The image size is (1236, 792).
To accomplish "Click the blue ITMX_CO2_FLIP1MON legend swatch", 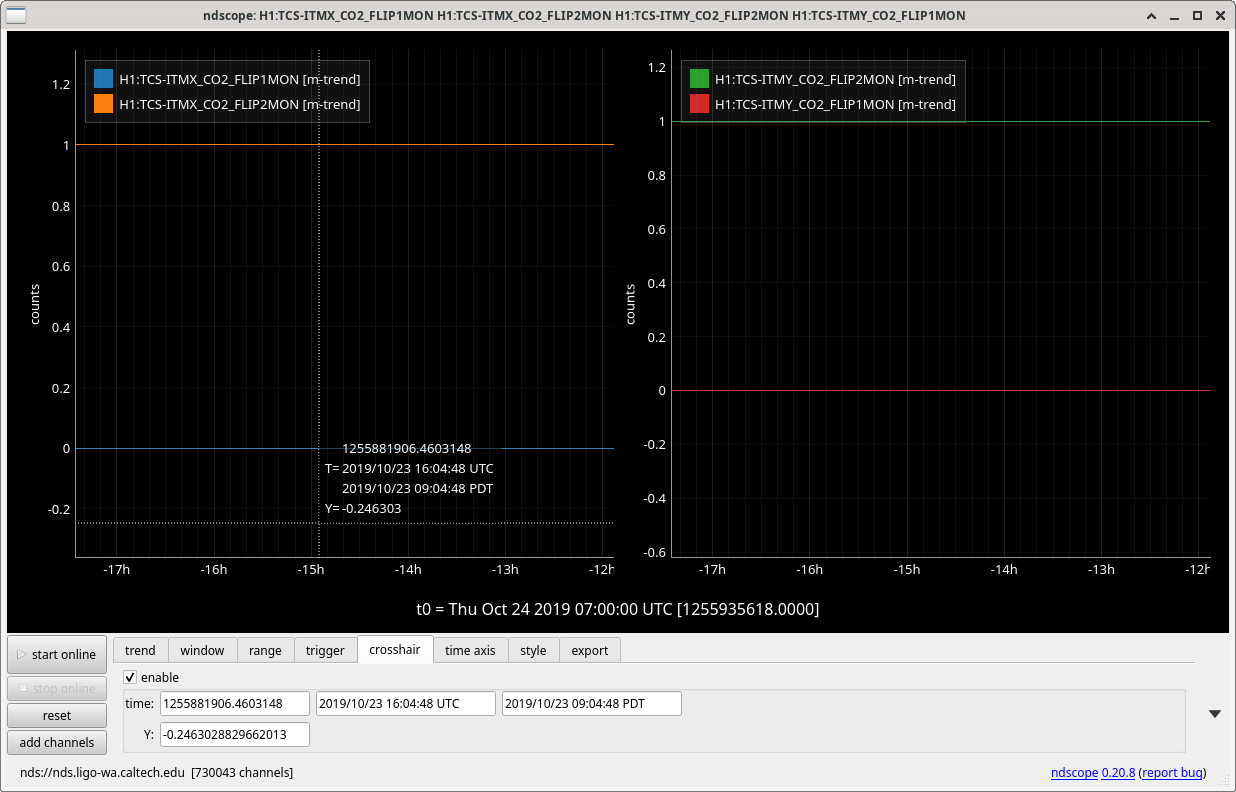I will [x=104, y=79].
